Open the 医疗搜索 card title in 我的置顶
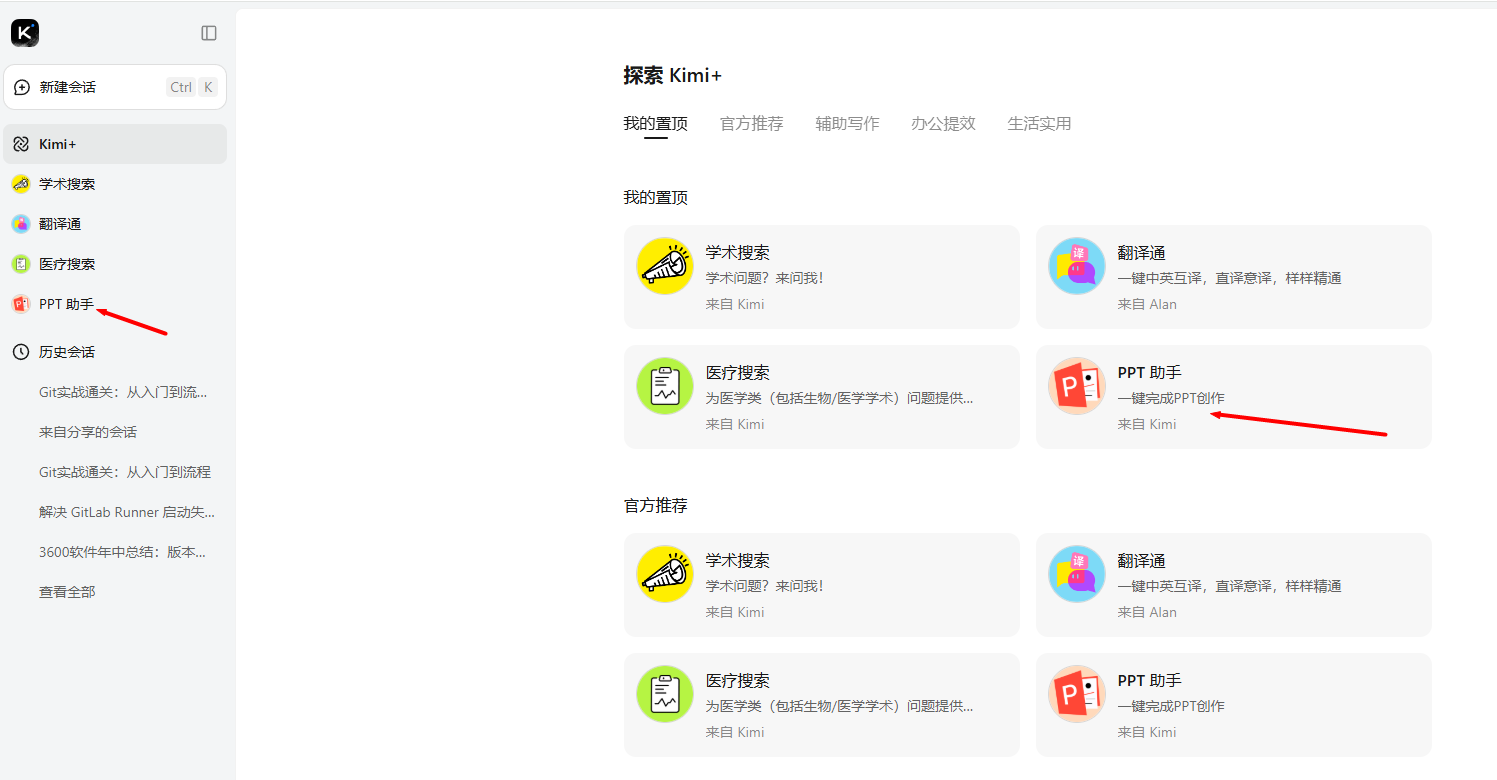The height and width of the screenshot is (780, 1497). click(x=738, y=373)
